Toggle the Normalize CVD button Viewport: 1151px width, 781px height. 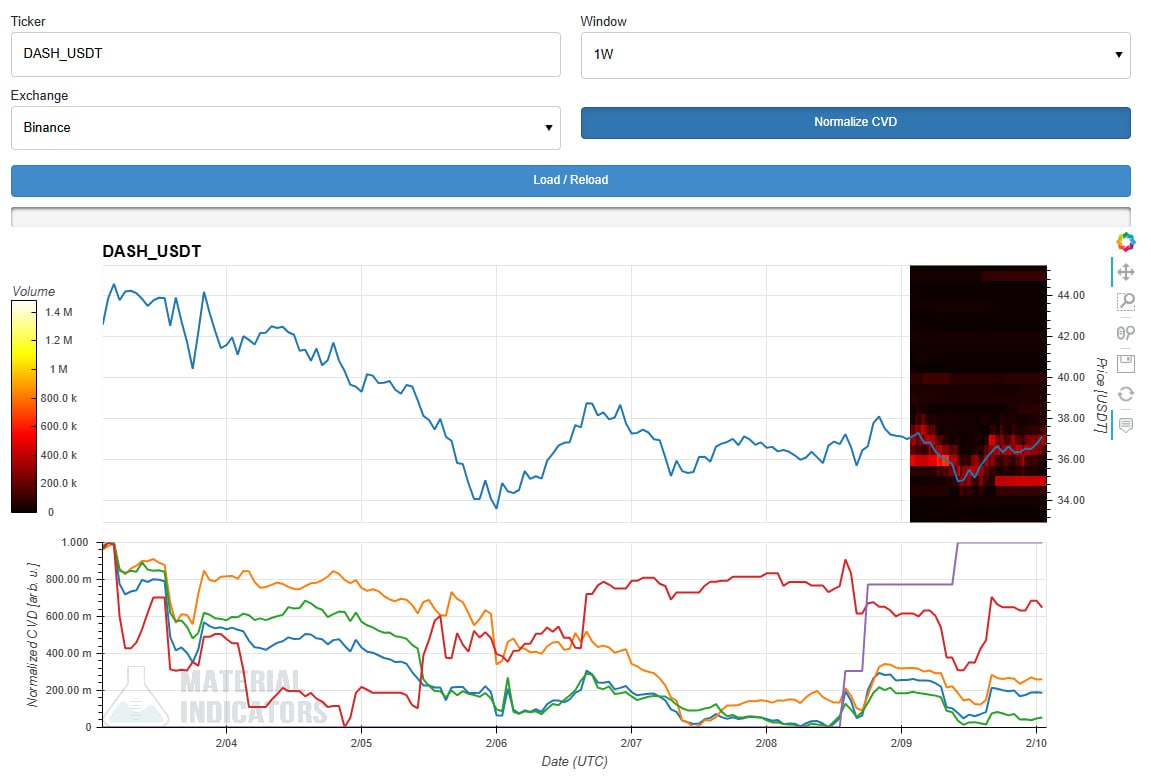click(x=855, y=123)
